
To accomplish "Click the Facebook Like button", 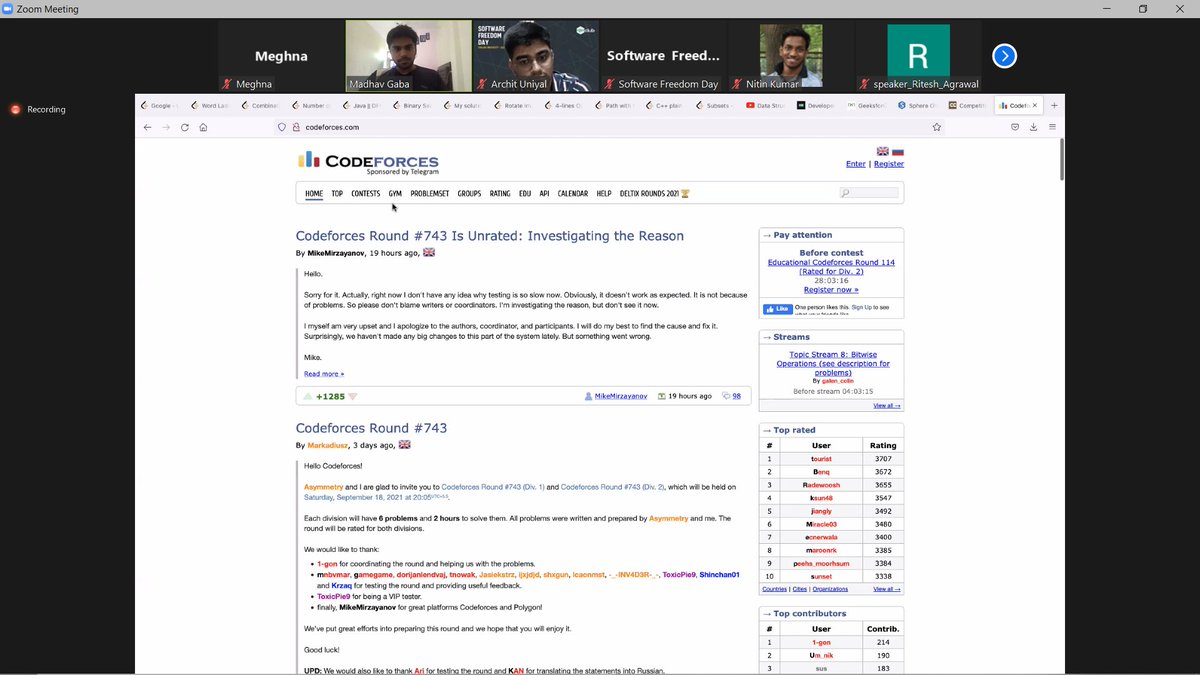I will [778, 309].
